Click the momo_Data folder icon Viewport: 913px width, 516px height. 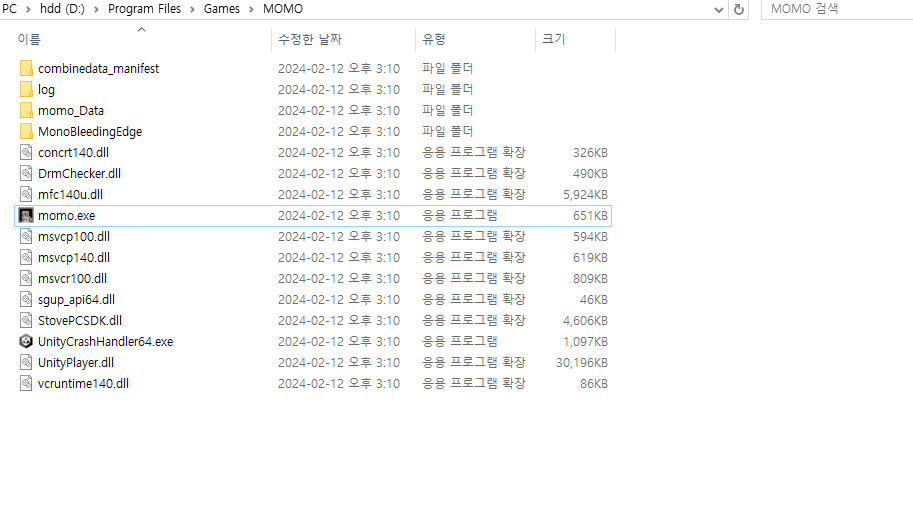(26, 111)
